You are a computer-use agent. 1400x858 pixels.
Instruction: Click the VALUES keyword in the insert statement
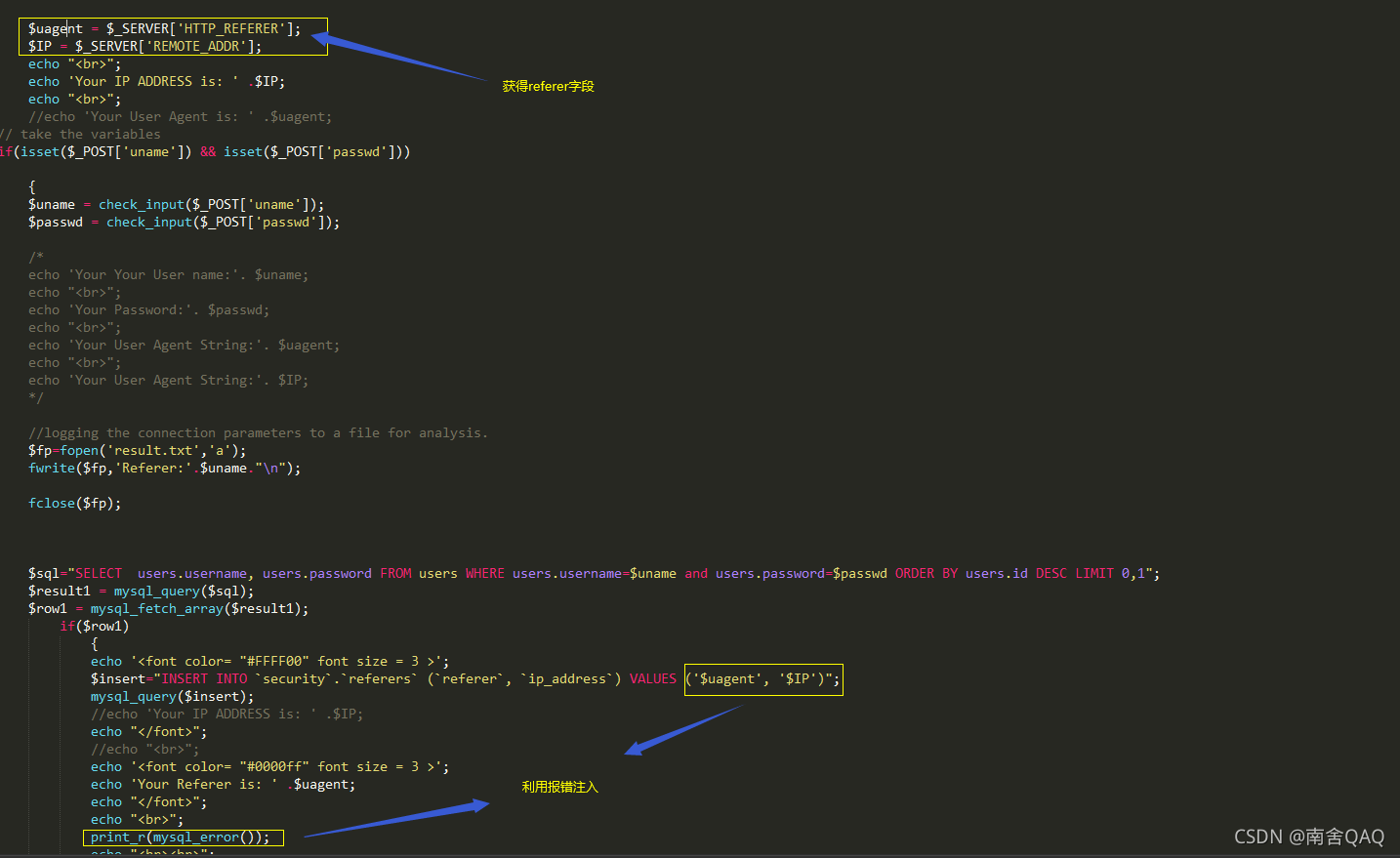pyautogui.click(x=653, y=678)
